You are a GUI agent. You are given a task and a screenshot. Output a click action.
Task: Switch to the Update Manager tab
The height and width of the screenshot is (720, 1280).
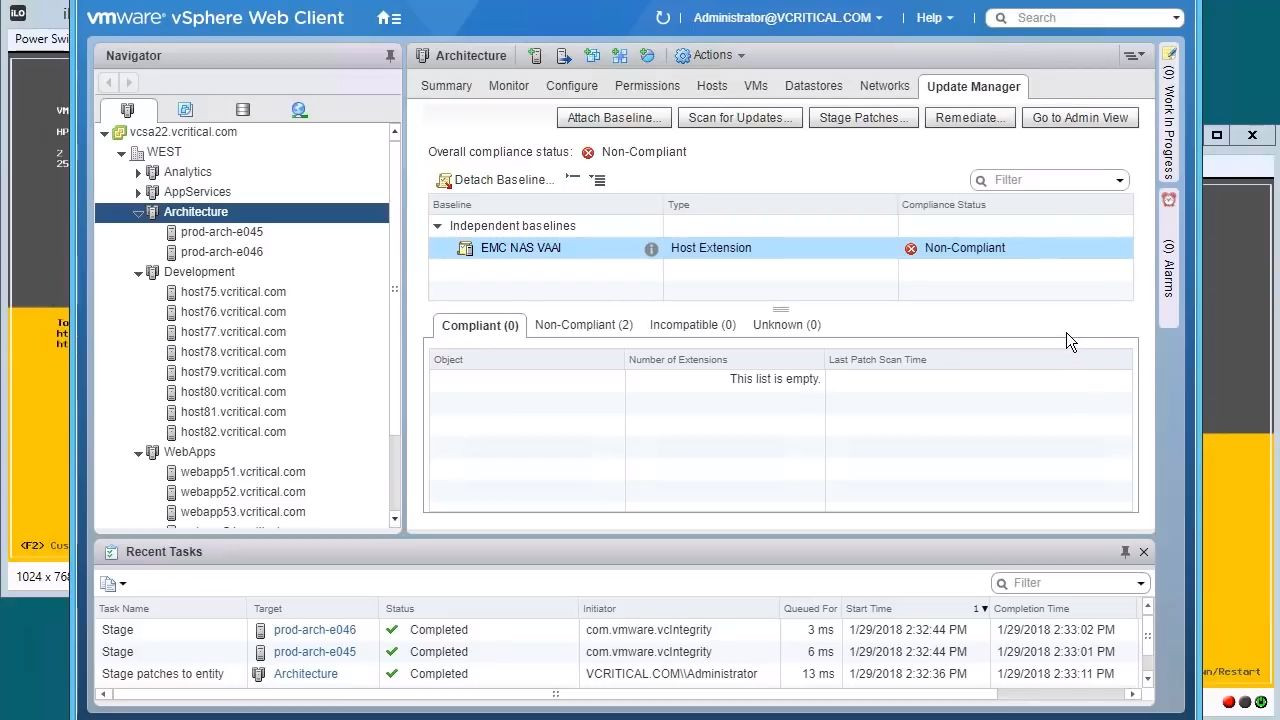point(972,86)
